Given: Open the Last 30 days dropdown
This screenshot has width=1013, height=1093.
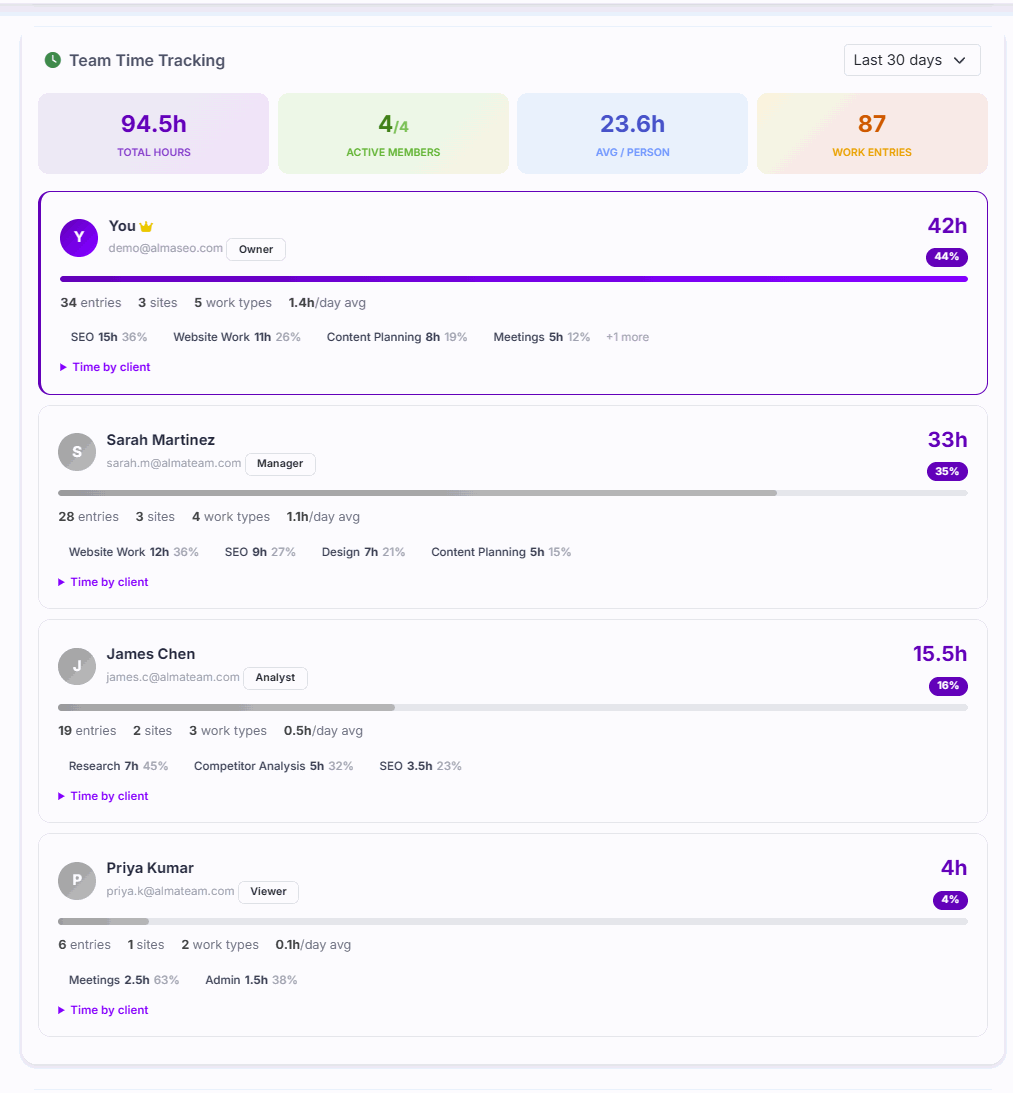Looking at the screenshot, I should pyautogui.click(x=912, y=60).
